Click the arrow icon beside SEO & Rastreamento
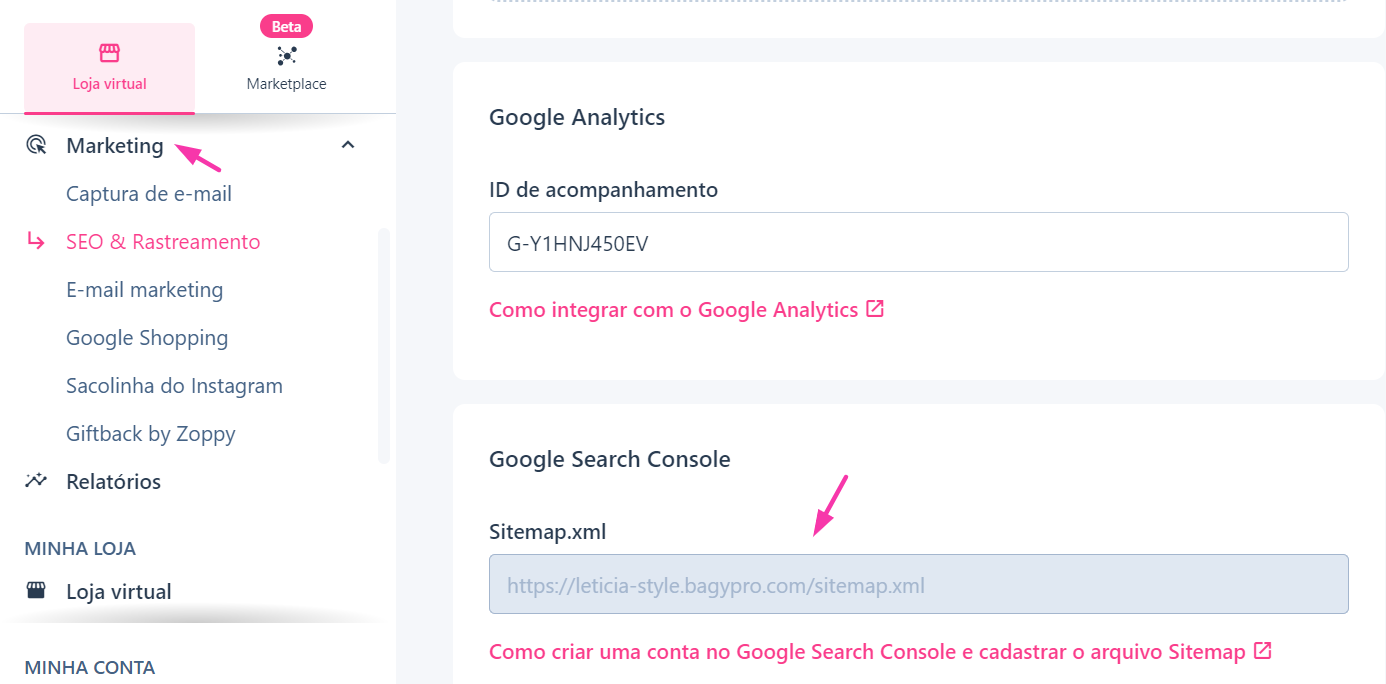Viewport: 1386px width, 684px height. tap(36, 241)
